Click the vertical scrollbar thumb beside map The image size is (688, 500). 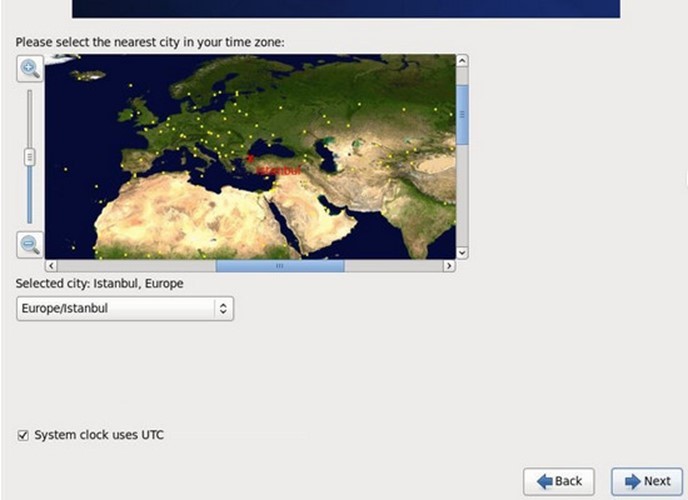(462, 115)
